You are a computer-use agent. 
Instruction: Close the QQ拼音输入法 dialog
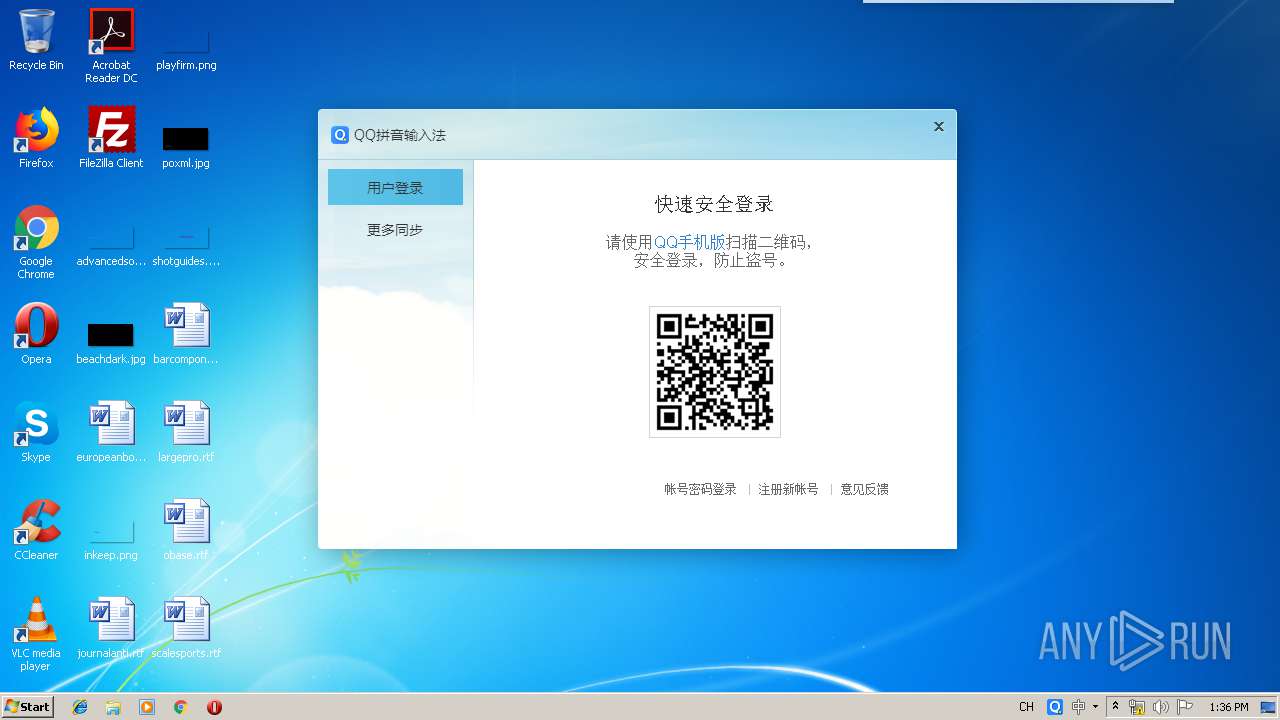(x=939, y=127)
